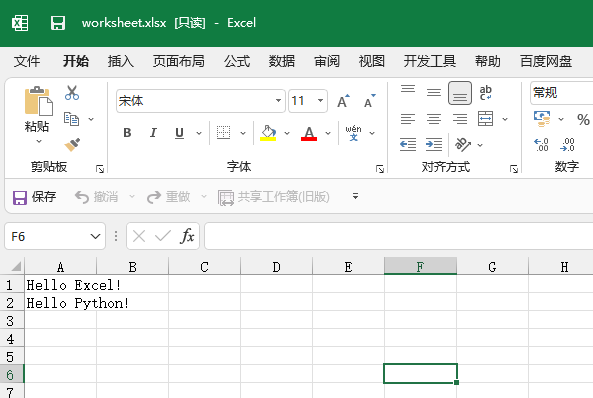Expand fill color dropdown arrow
Screen dimensions: 593x398
point(287,133)
